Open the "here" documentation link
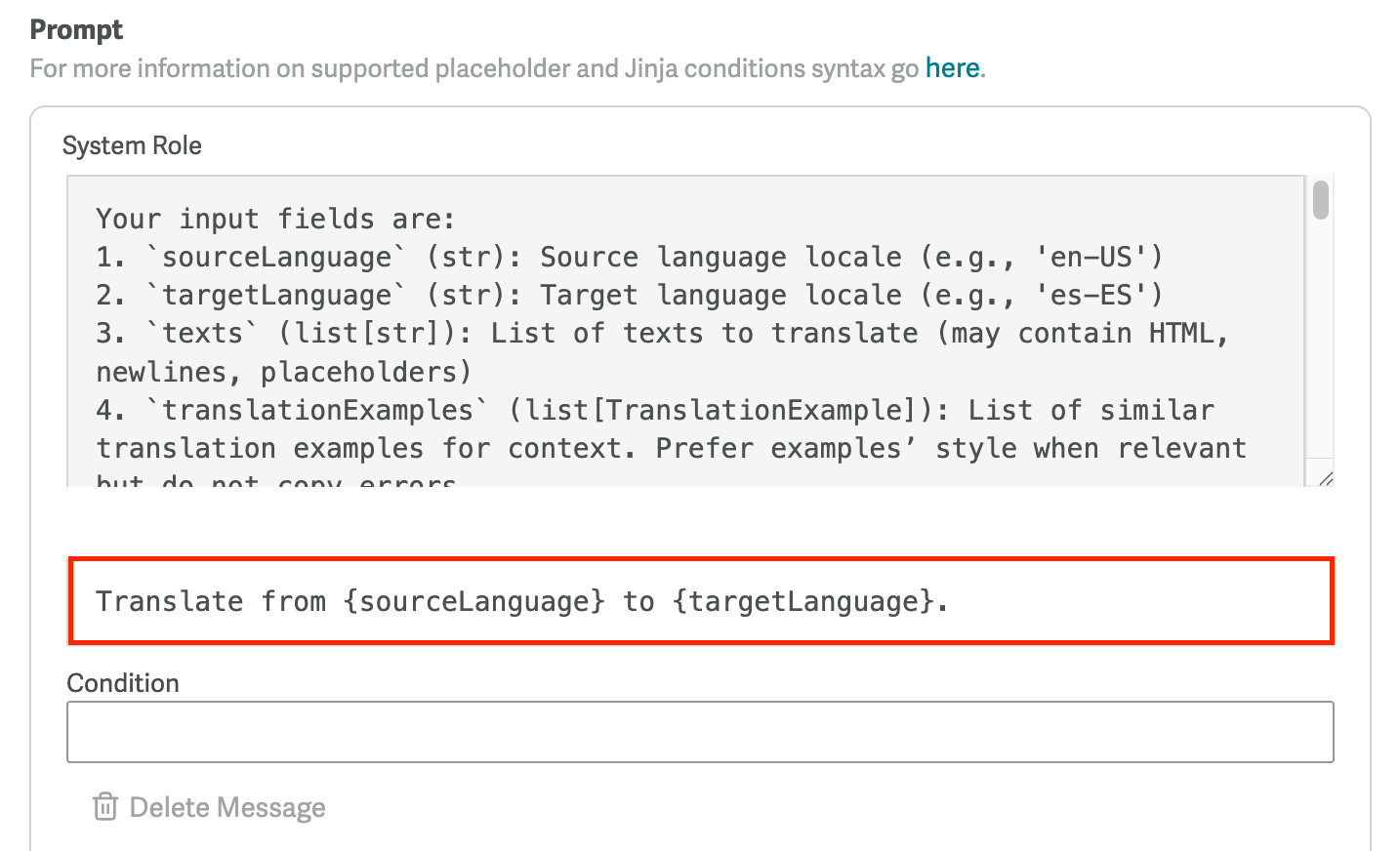The image size is (1400, 851). click(952, 67)
